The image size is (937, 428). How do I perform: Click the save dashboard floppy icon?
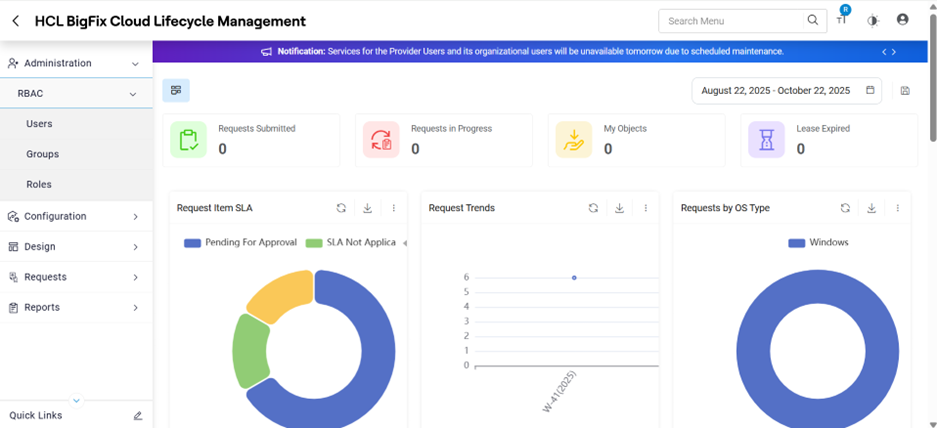[x=905, y=91]
